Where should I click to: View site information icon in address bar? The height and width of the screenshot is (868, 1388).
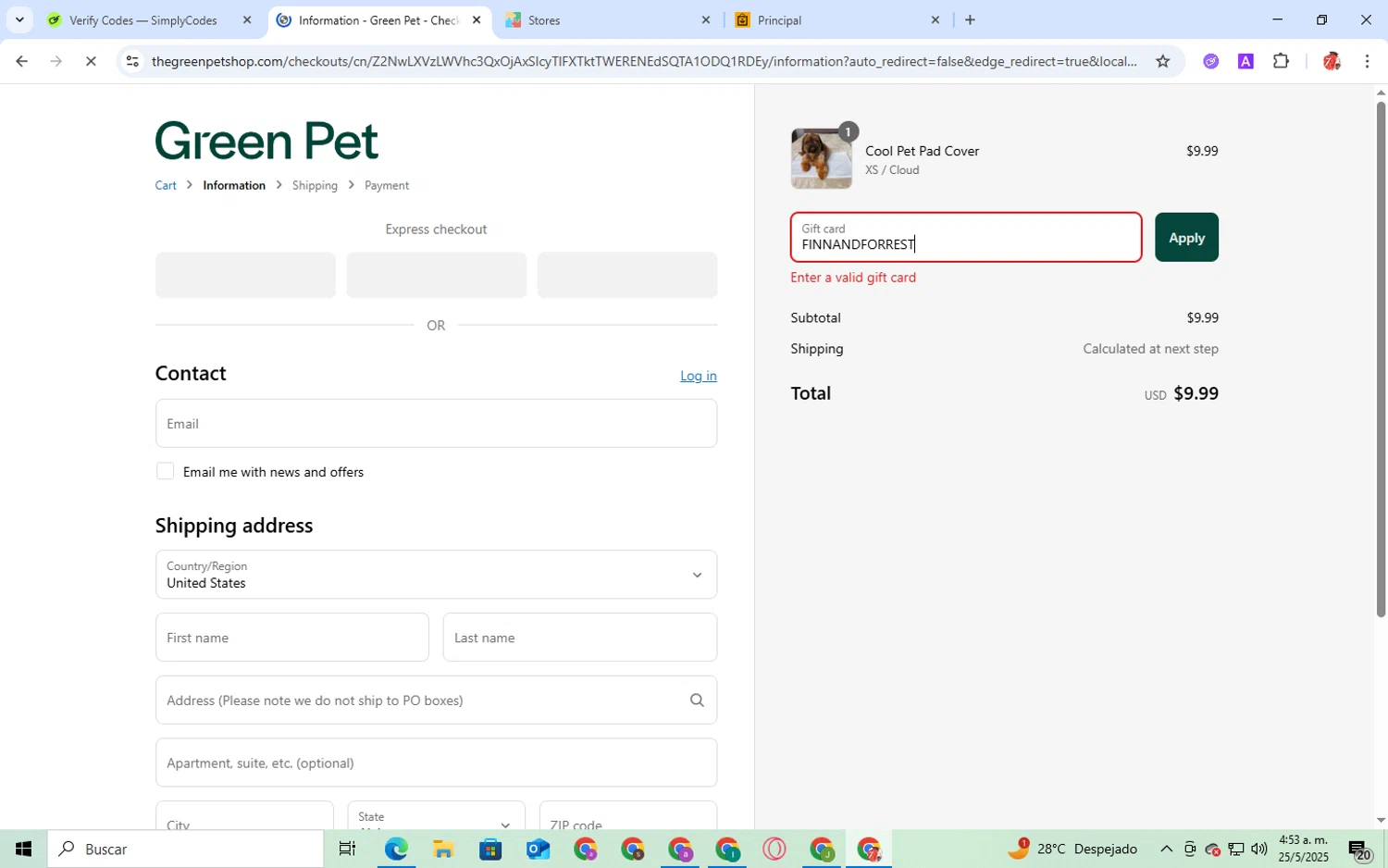click(x=132, y=61)
